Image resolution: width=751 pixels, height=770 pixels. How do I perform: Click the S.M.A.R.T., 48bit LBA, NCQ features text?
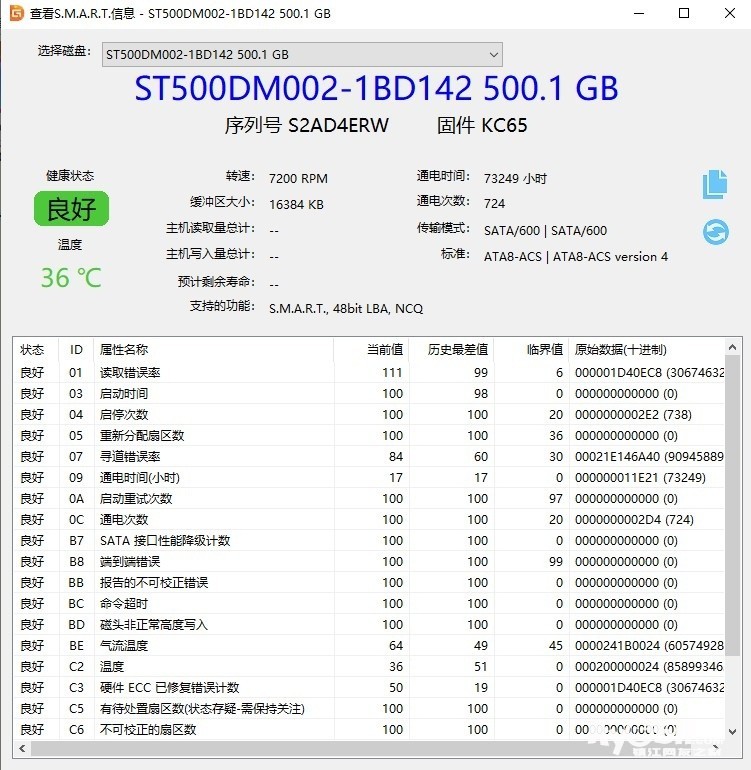pyautogui.click(x=346, y=308)
